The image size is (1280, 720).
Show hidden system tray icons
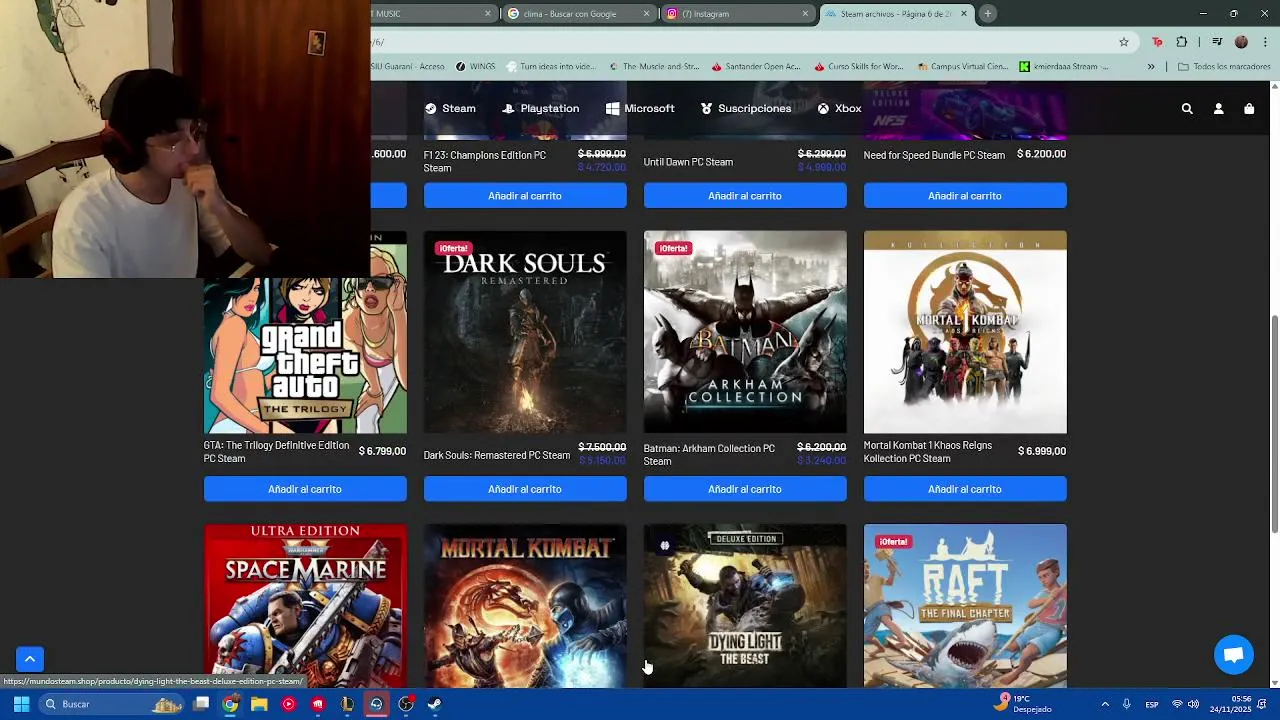(x=1104, y=704)
